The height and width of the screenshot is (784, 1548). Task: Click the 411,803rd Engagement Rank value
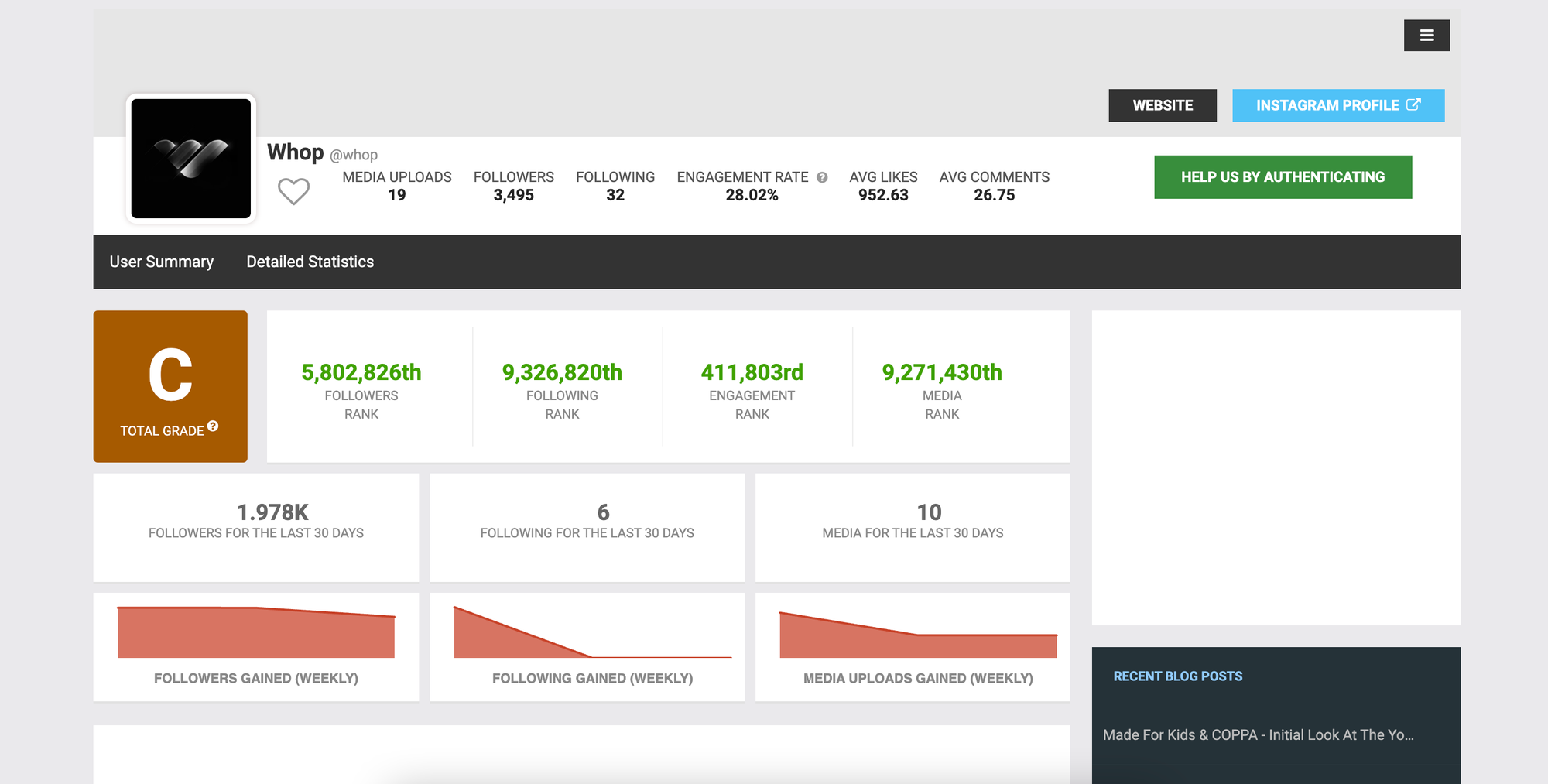coord(752,372)
